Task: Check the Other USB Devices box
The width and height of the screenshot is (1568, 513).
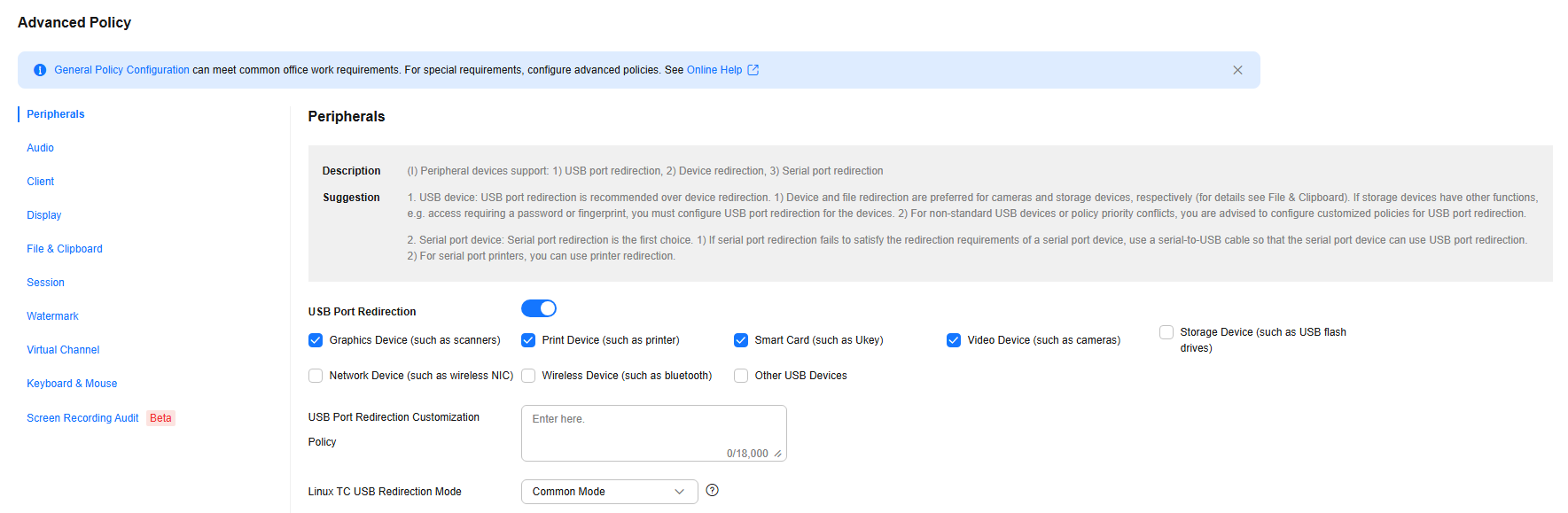Action: (741, 376)
